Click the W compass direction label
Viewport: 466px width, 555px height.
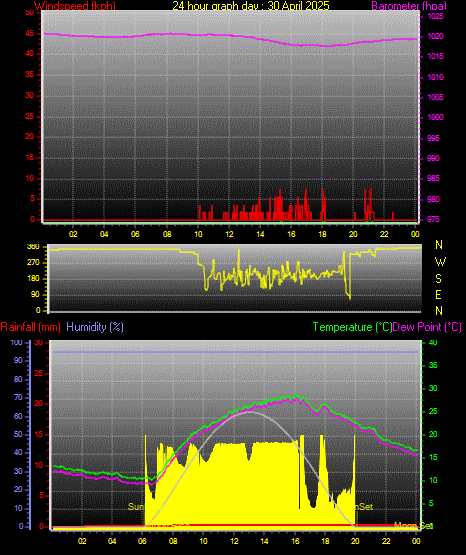pyautogui.click(x=440, y=262)
